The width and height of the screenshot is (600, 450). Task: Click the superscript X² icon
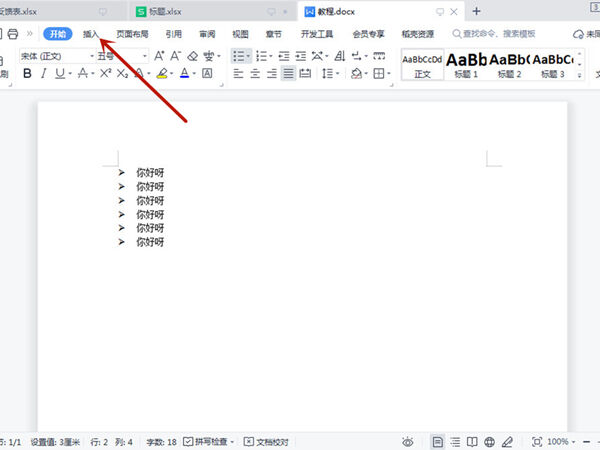(x=106, y=73)
